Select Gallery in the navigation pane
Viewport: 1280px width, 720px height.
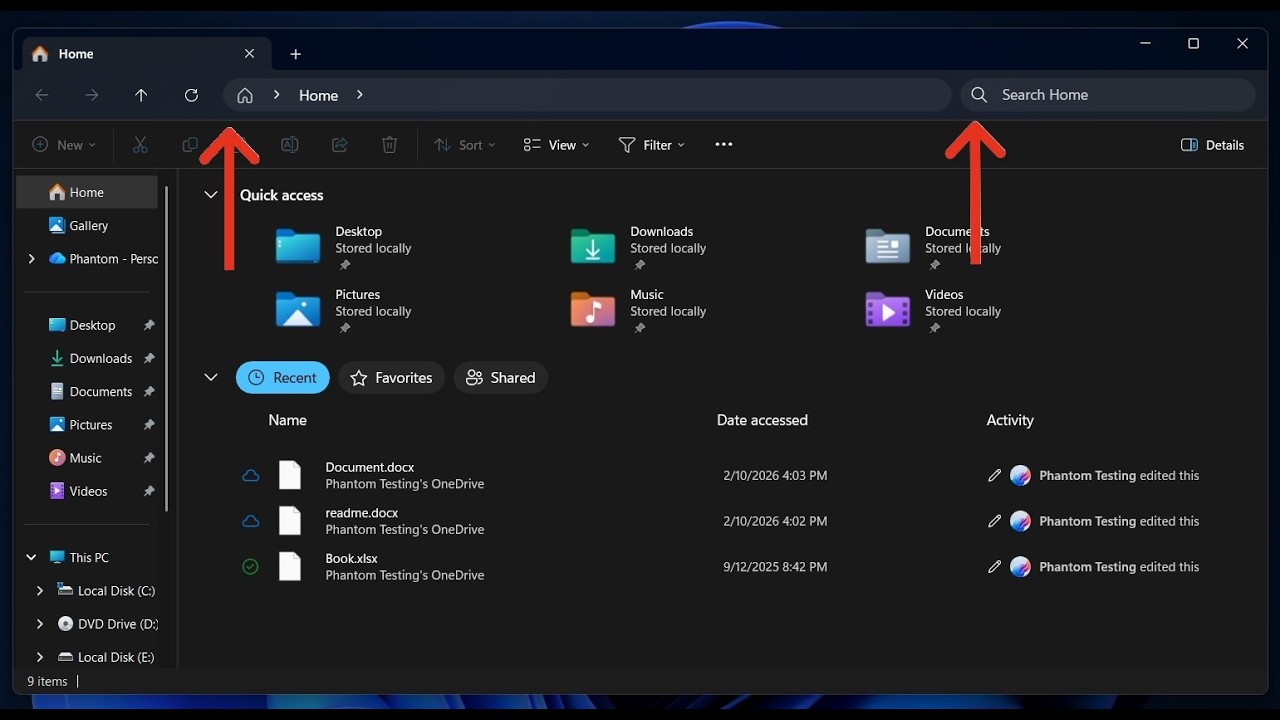pos(88,226)
